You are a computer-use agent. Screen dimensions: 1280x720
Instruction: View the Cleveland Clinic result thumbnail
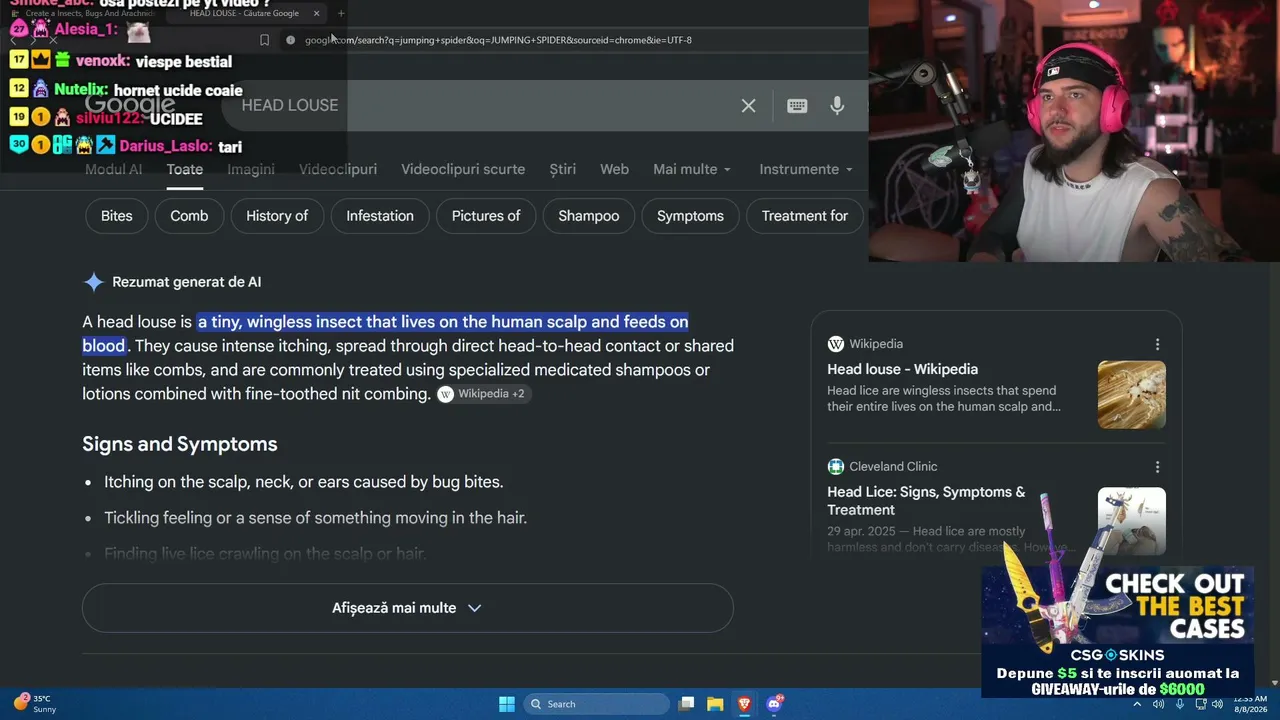coord(1132,521)
